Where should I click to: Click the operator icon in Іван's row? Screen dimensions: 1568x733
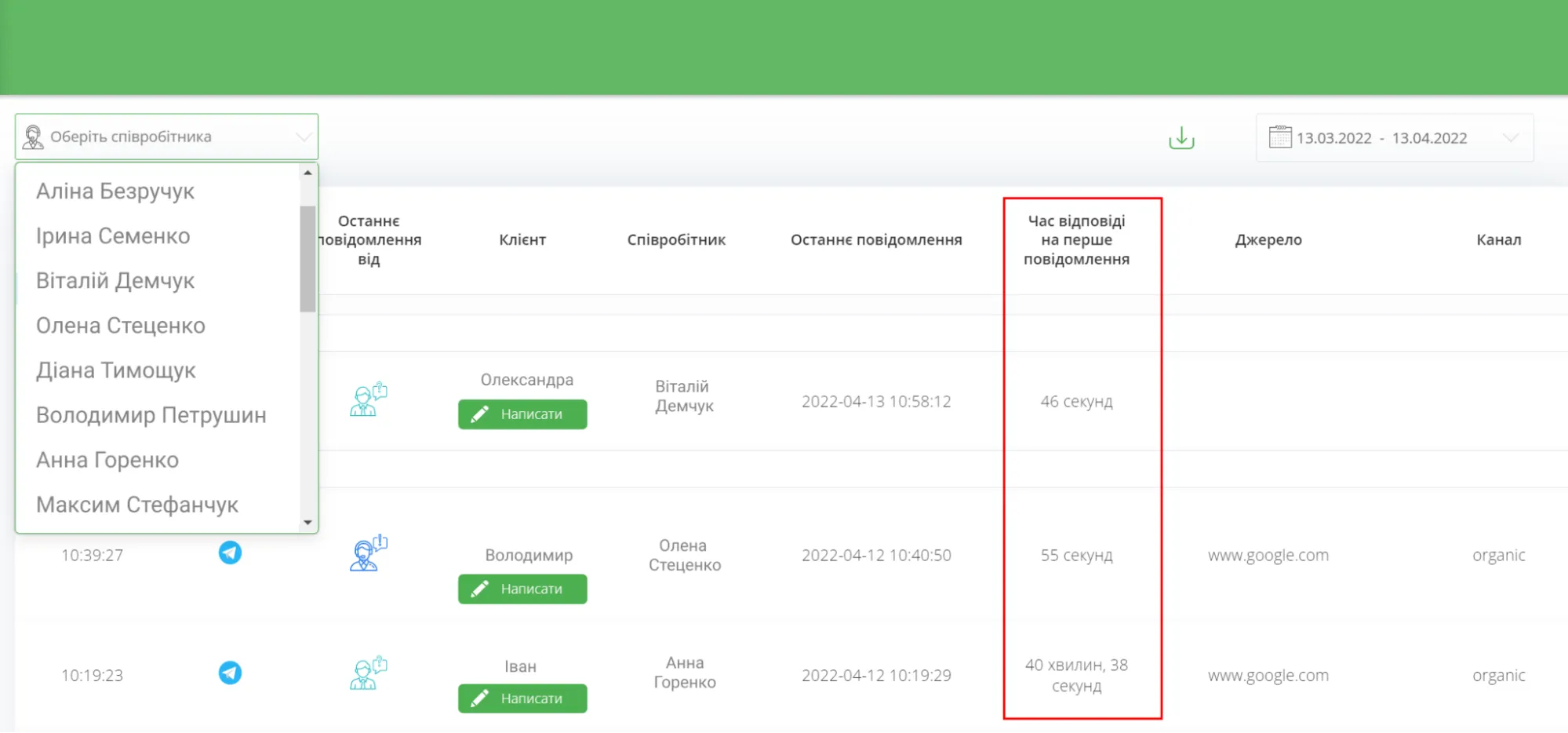click(x=368, y=673)
